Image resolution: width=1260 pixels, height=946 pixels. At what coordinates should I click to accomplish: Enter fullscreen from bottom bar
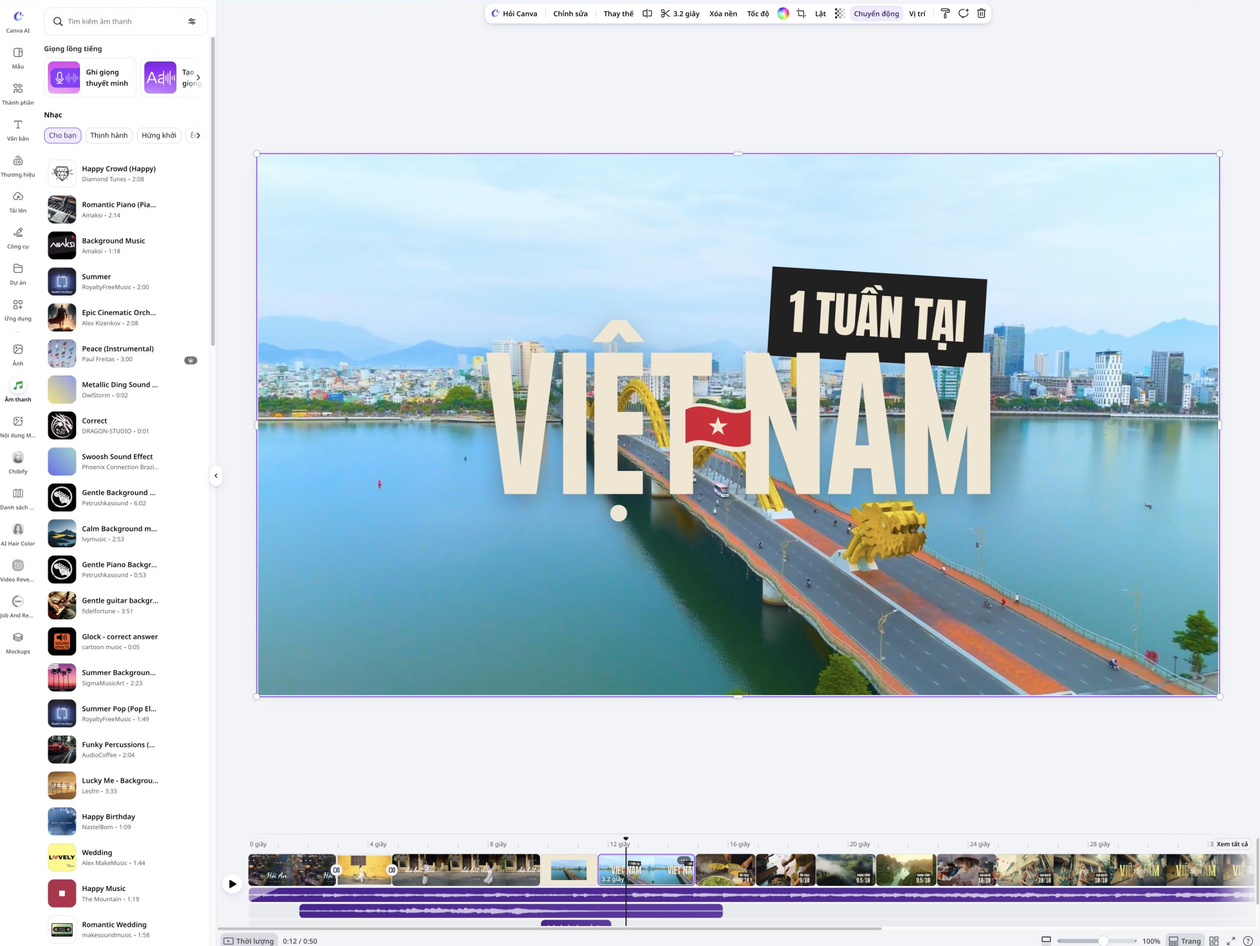(1231, 941)
